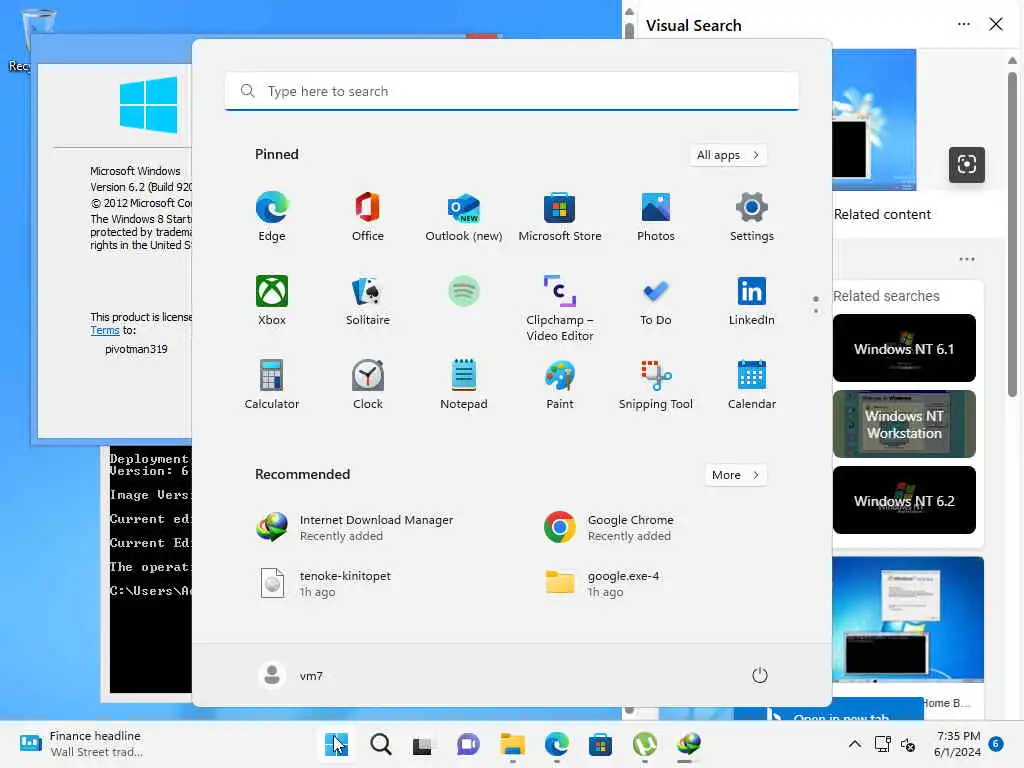Launch Notepad
Viewport: 1024px width, 768px height.
coord(464,385)
